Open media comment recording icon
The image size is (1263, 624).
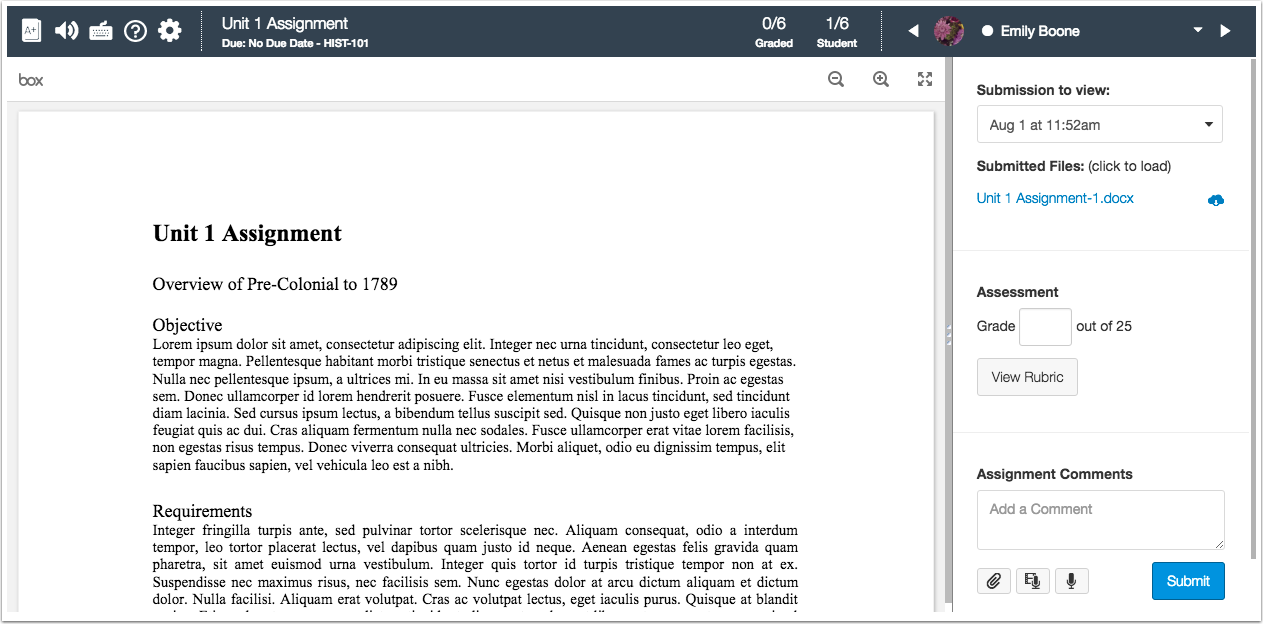(x=1032, y=581)
